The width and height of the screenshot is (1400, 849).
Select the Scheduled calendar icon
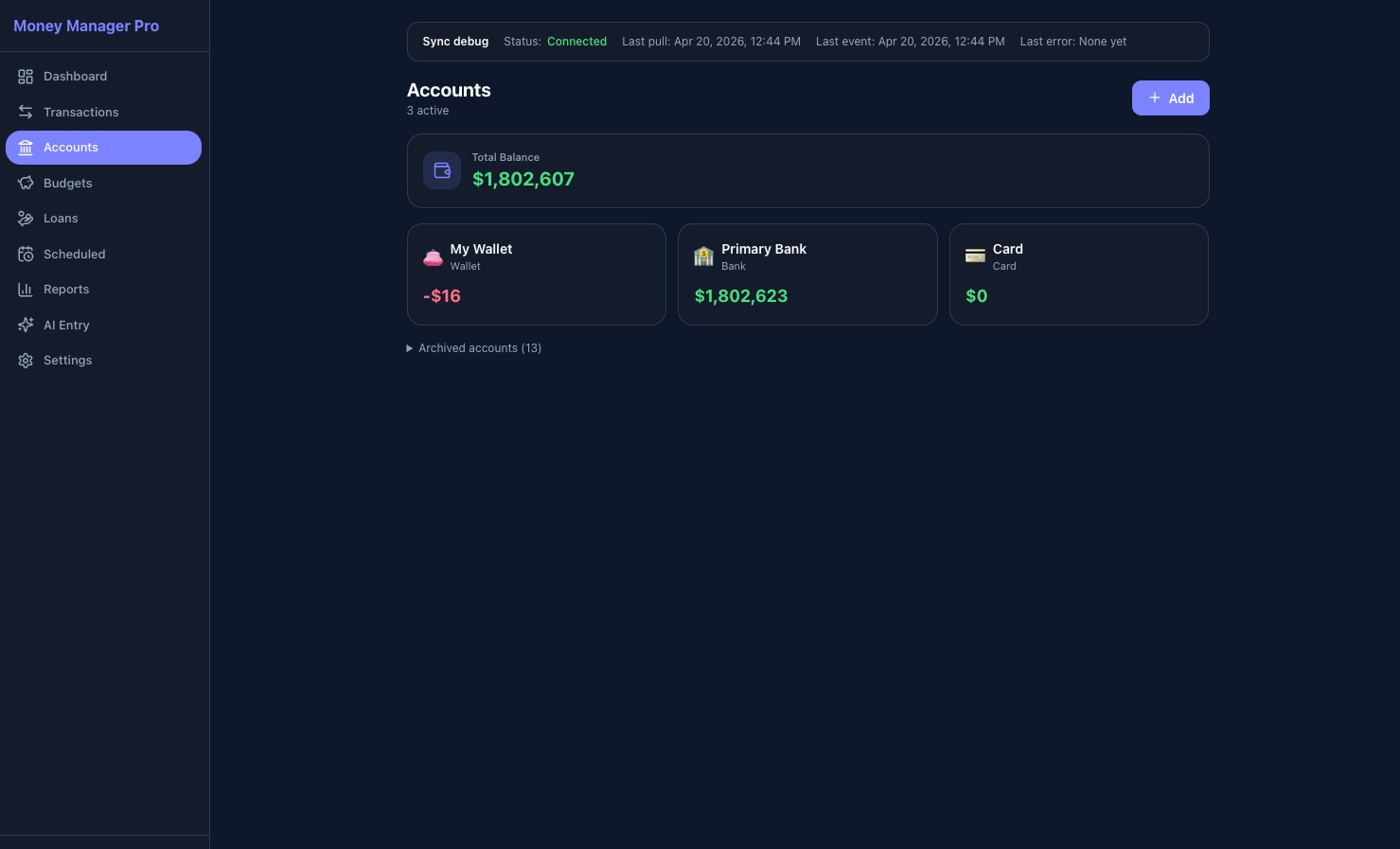tap(26, 254)
